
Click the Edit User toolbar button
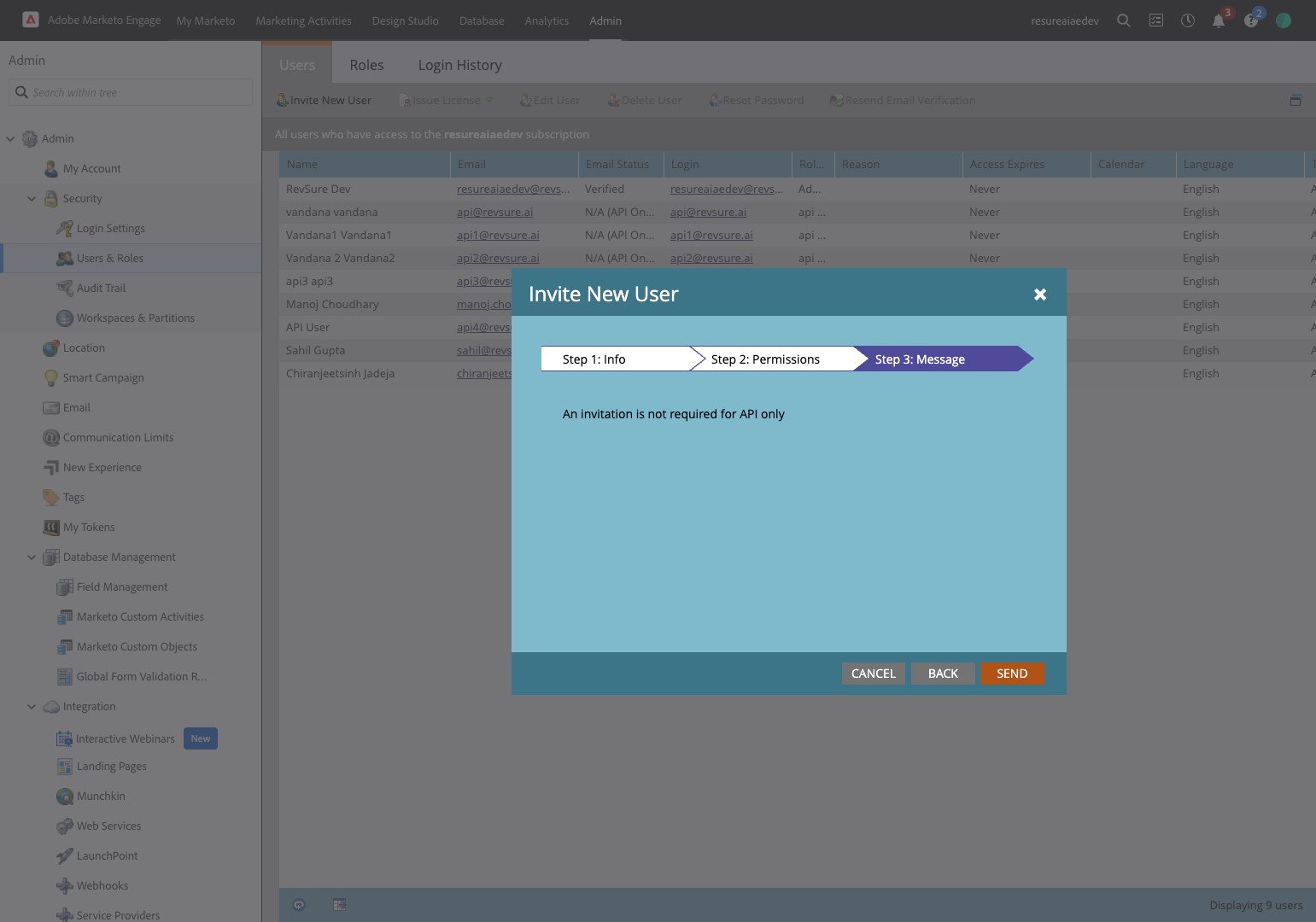(550, 100)
